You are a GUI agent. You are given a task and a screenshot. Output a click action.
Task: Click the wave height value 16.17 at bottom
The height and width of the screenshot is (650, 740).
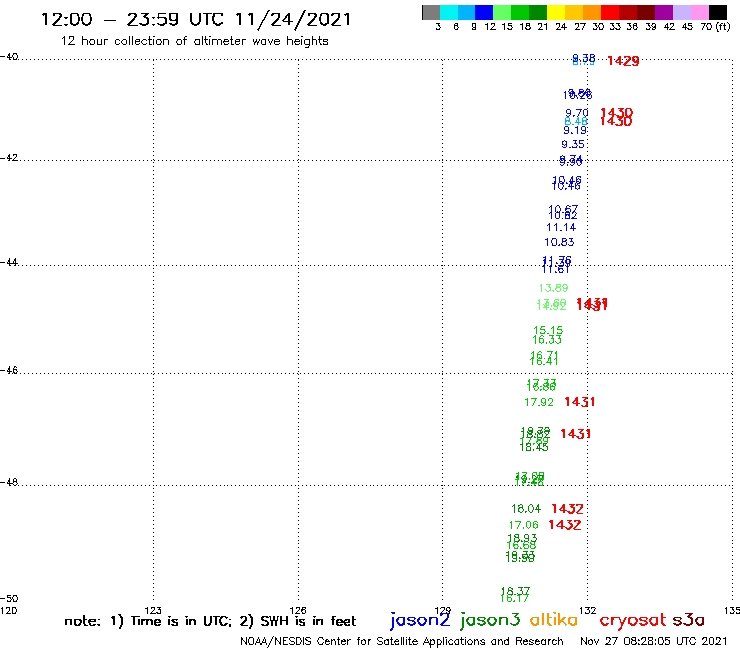pyautogui.click(x=514, y=599)
